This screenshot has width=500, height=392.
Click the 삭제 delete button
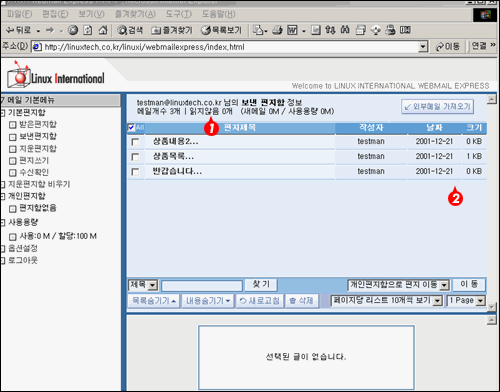coord(302,301)
